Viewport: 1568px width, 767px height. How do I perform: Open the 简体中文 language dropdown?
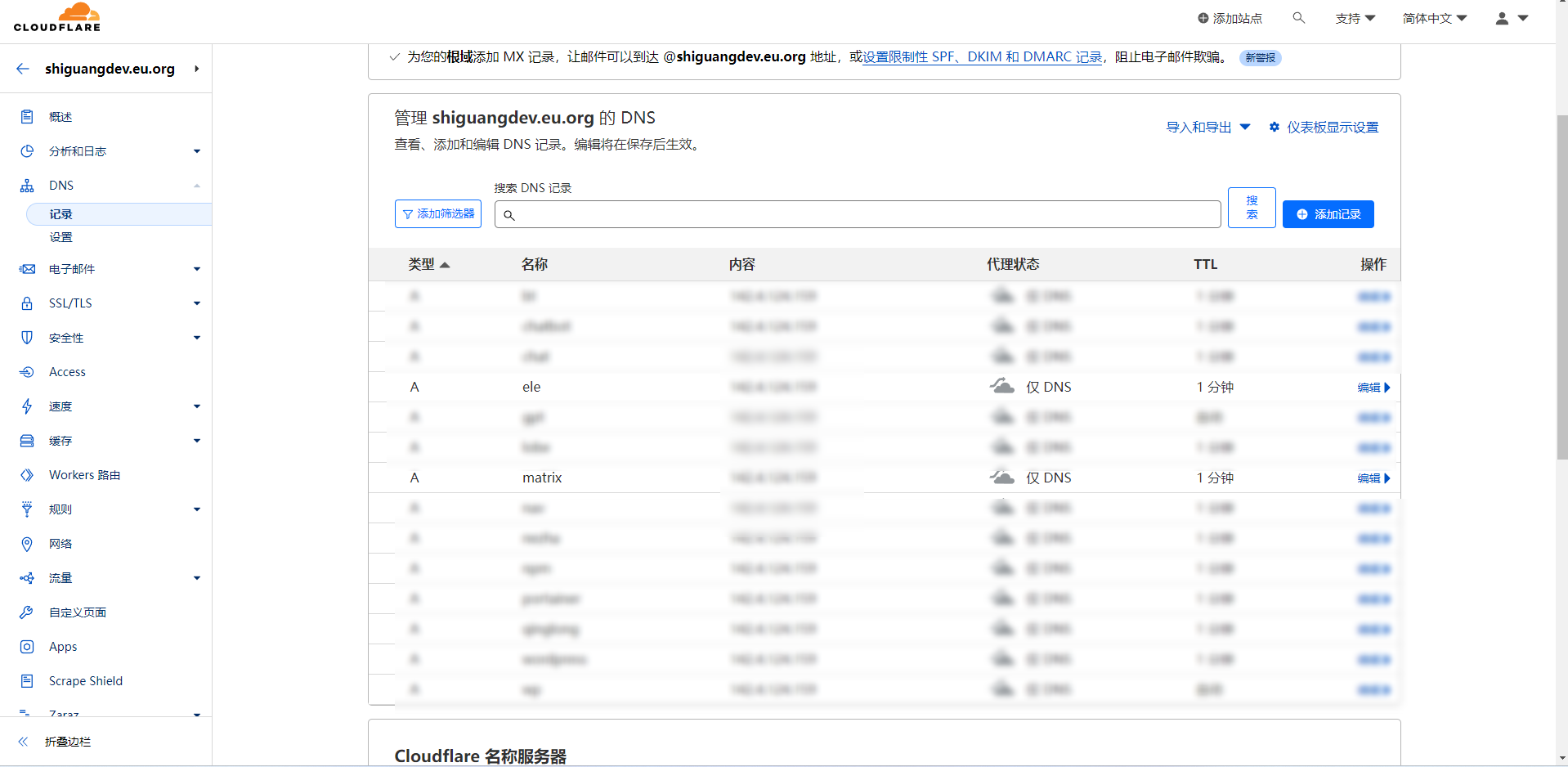1435,18
